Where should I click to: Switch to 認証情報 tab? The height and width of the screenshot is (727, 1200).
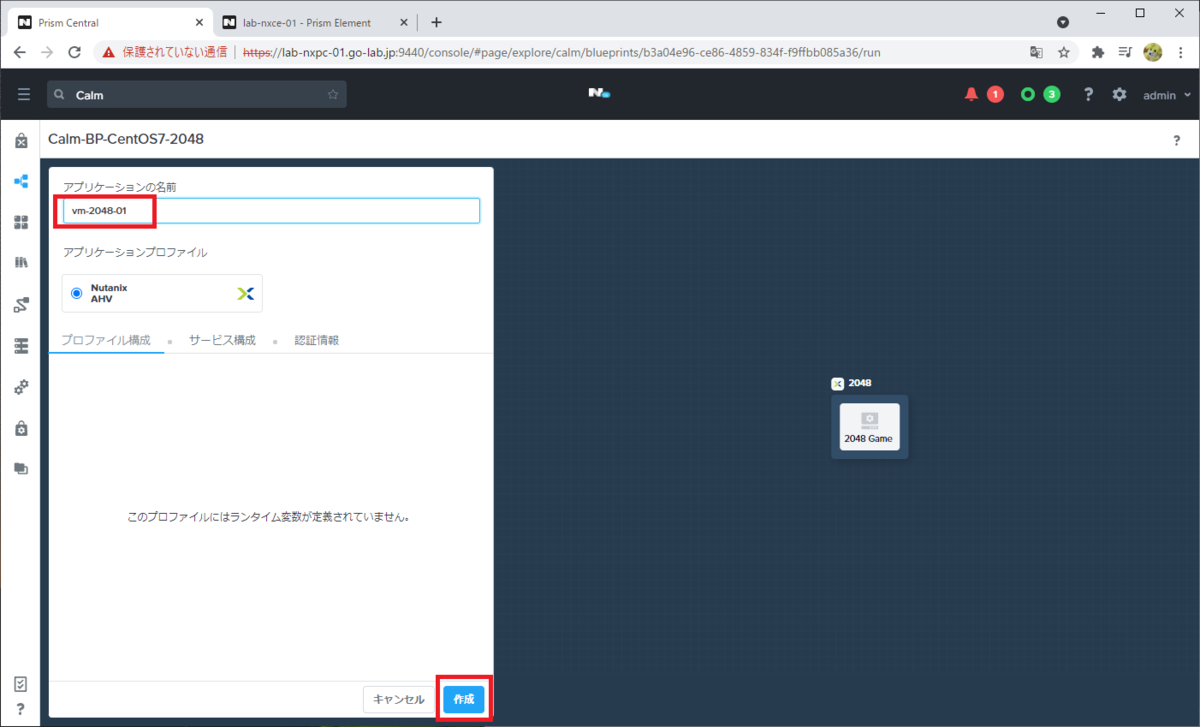(316, 340)
